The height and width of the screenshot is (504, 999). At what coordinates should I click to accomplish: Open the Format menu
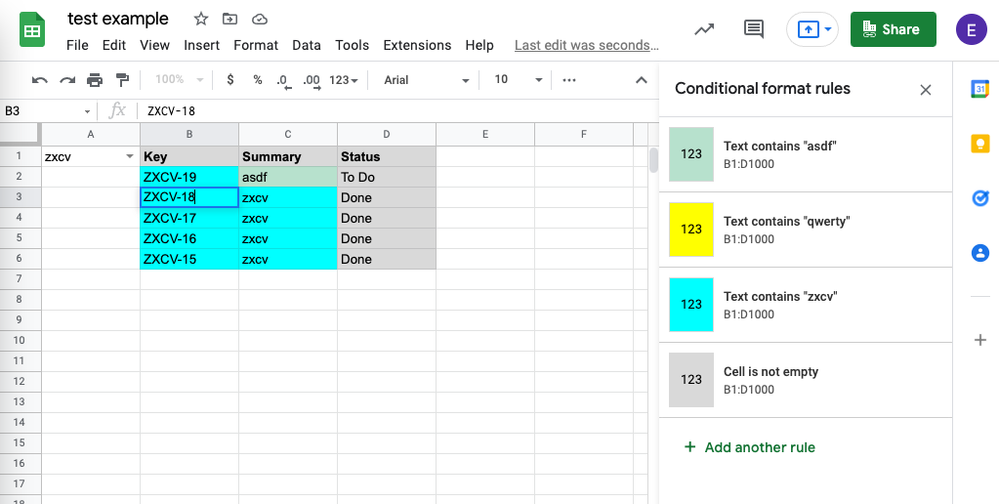(255, 45)
